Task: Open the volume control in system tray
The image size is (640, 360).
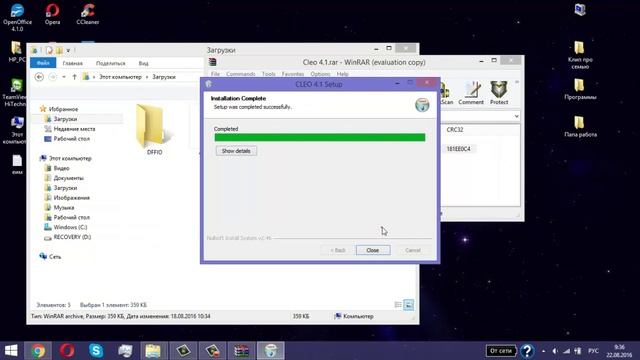Action: click(x=555, y=351)
